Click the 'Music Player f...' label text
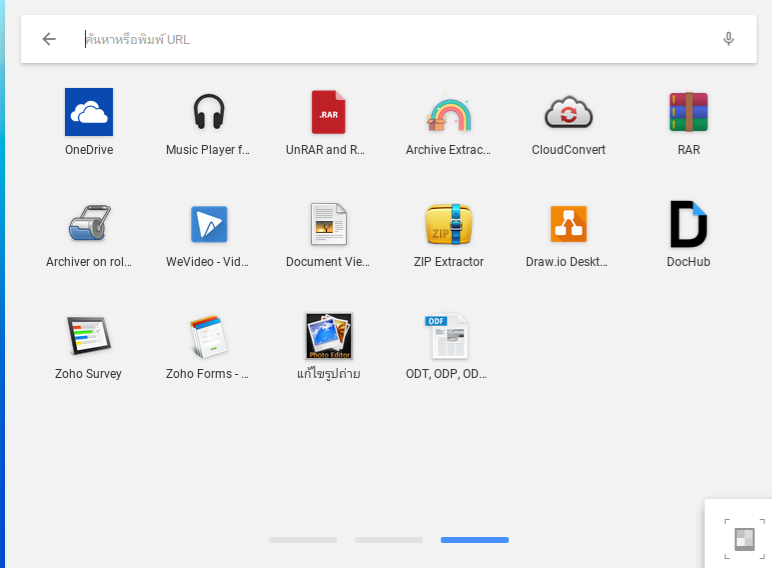772x568 pixels. 208,150
